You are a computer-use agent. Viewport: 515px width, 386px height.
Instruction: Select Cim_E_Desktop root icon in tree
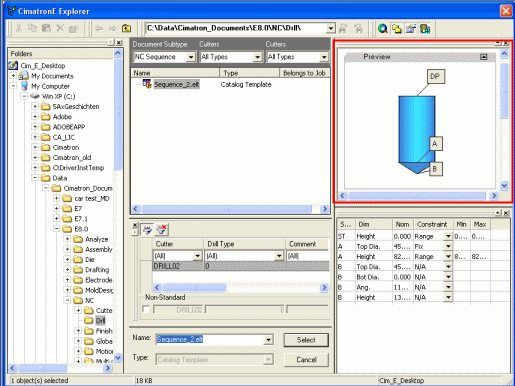[x=13, y=65]
